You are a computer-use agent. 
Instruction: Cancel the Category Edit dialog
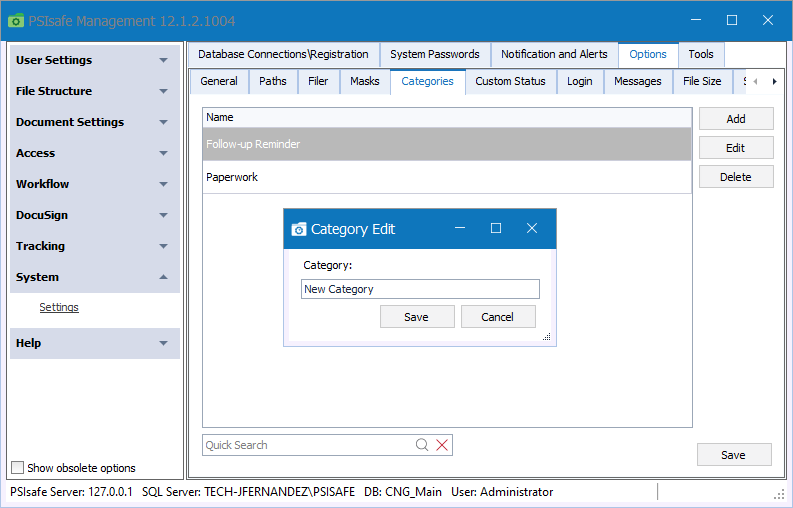tap(498, 317)
